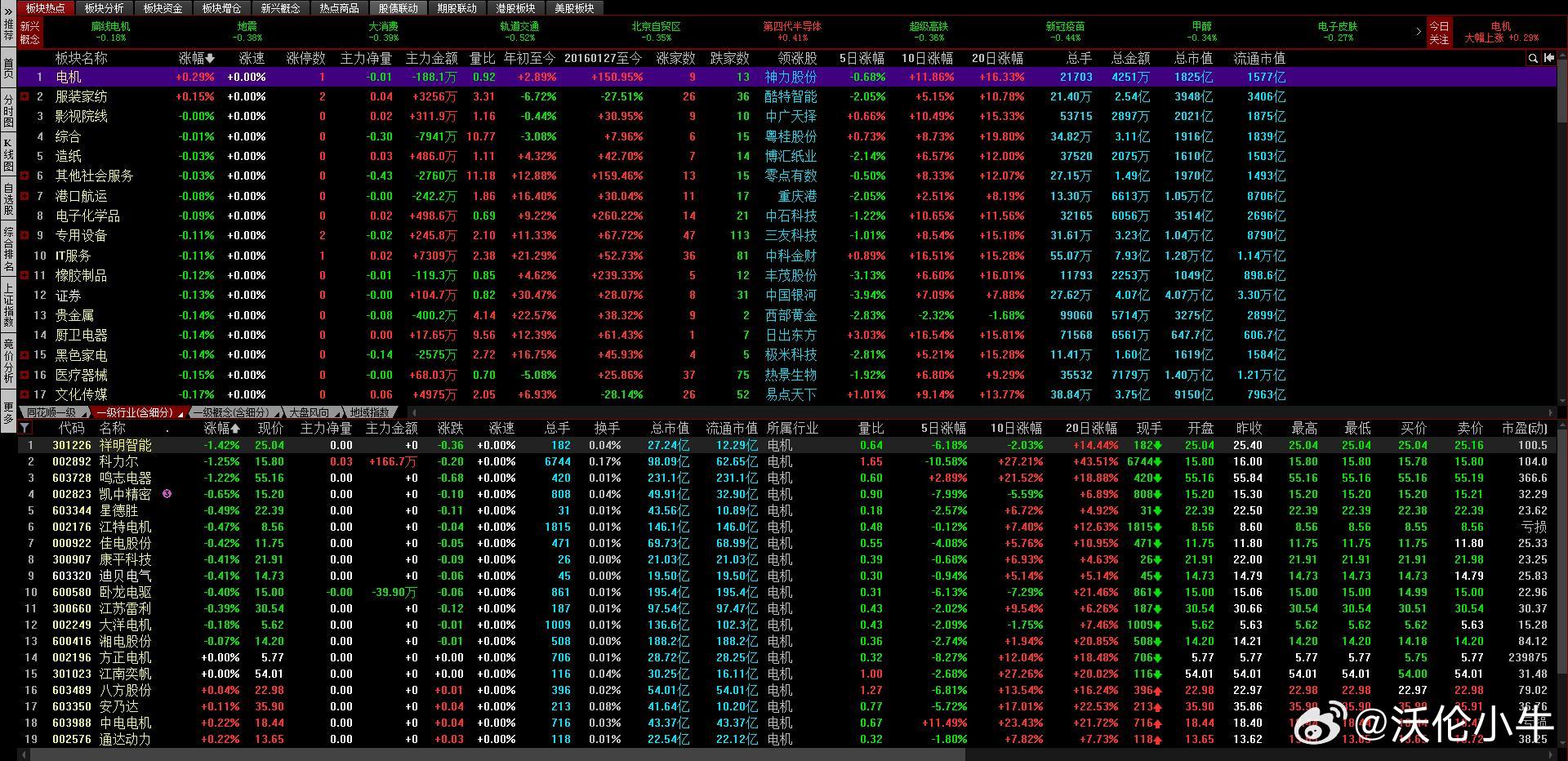The height and width of the screenshot is (761, 1568).
Task: Expand the 服装家纺 sector row
Action: tap(24, 96)
